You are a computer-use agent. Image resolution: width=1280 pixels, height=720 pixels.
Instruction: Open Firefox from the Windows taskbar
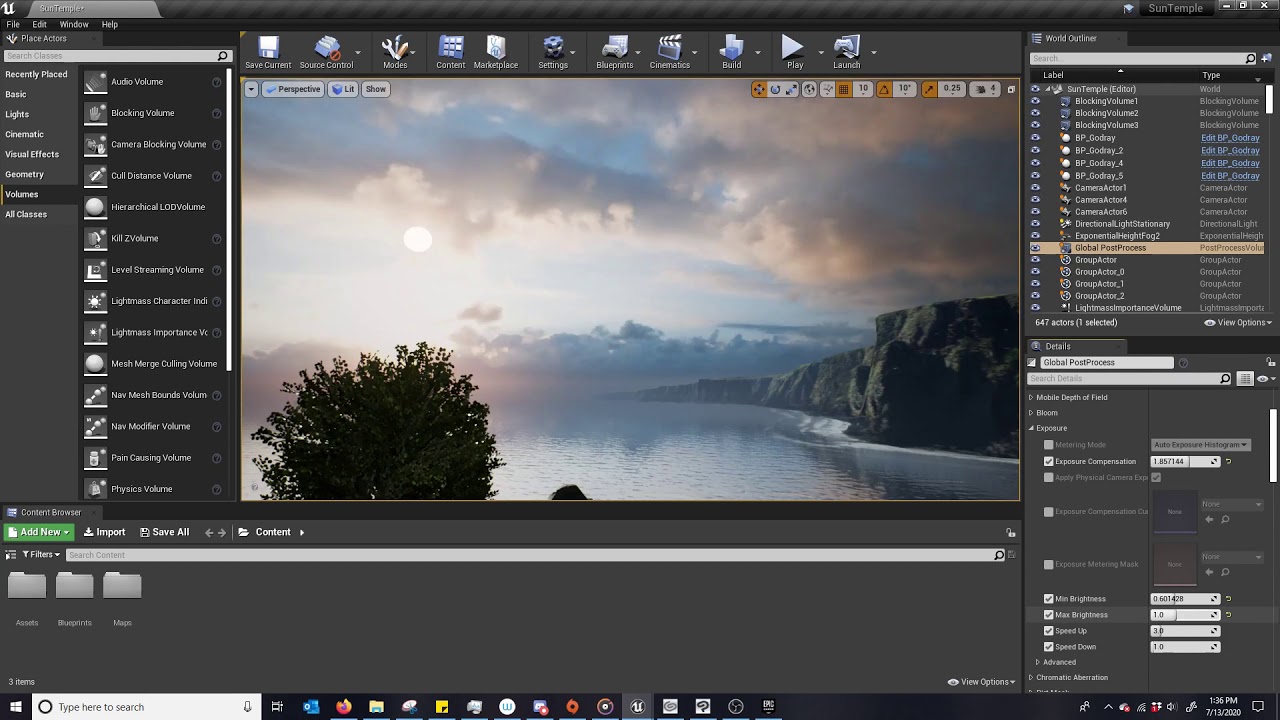[x=344, y=707]
